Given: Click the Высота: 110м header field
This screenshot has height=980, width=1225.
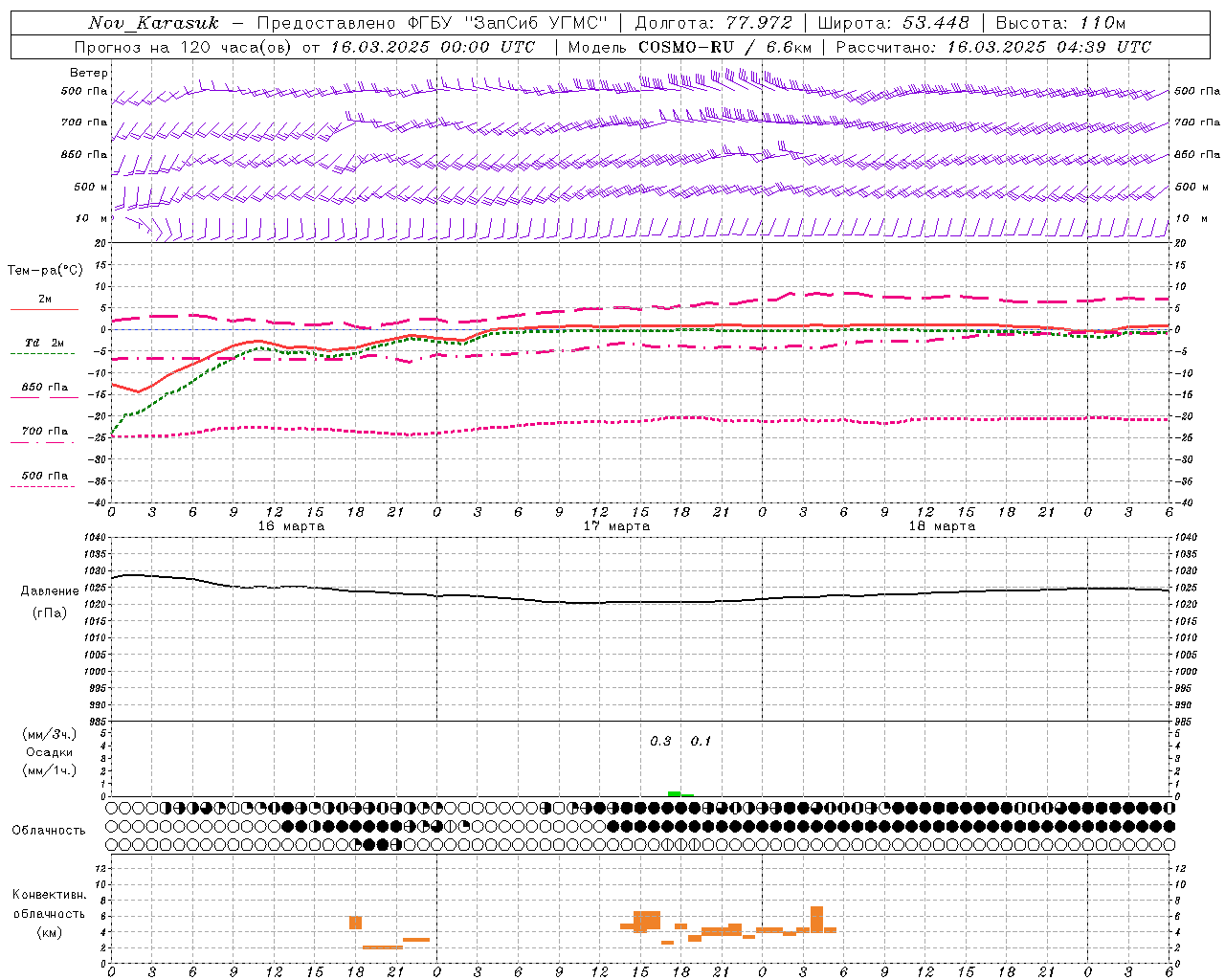Looking at the screenshot, I should 1060,23.
